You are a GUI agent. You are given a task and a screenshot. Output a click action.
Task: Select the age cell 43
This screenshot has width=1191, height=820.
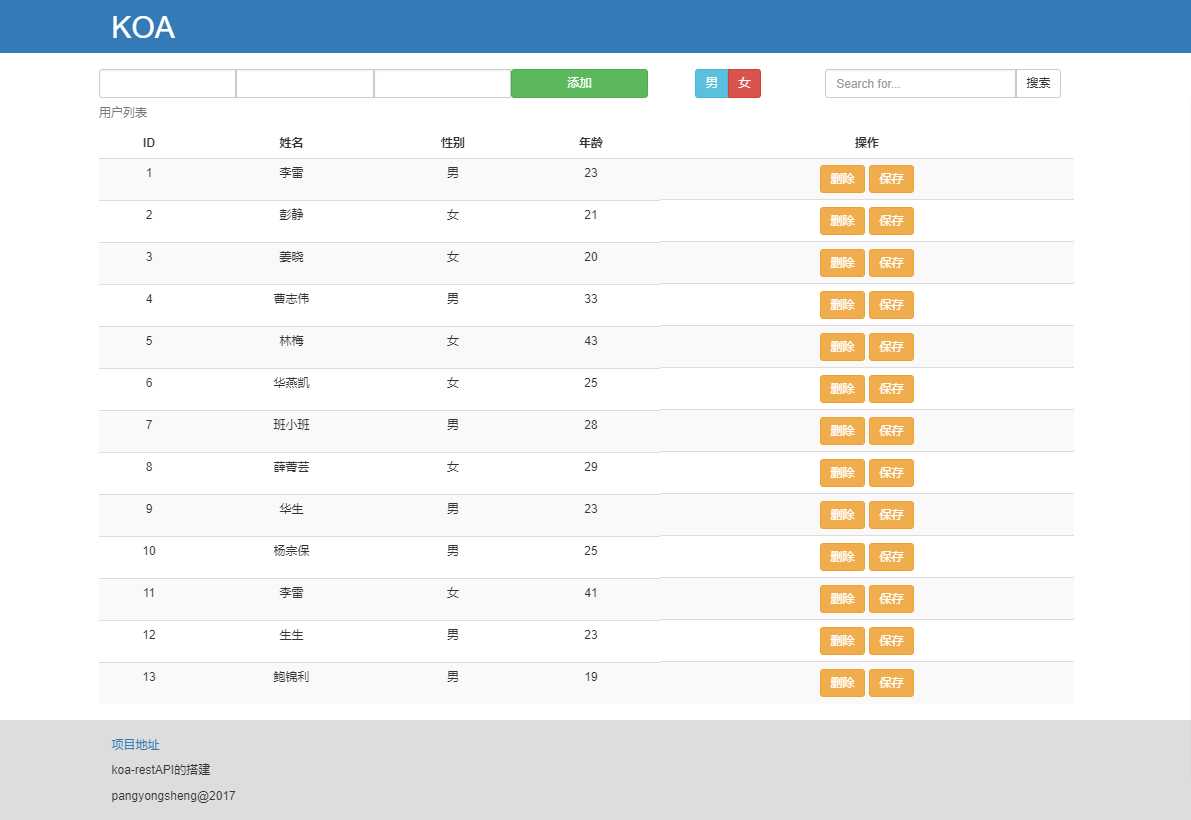click(591, 341)
